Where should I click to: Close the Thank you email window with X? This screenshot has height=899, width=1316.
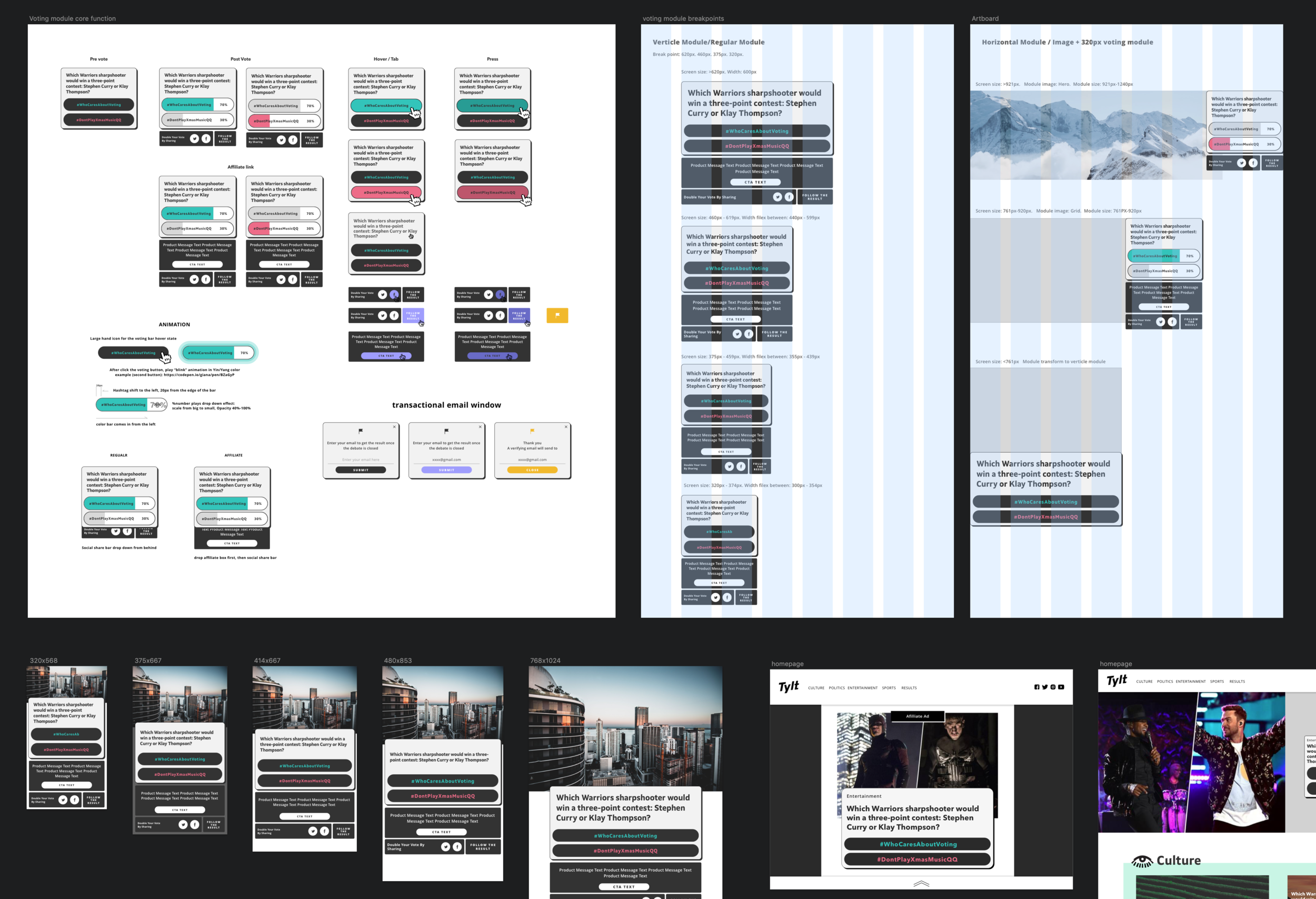[x=566, y=427]
